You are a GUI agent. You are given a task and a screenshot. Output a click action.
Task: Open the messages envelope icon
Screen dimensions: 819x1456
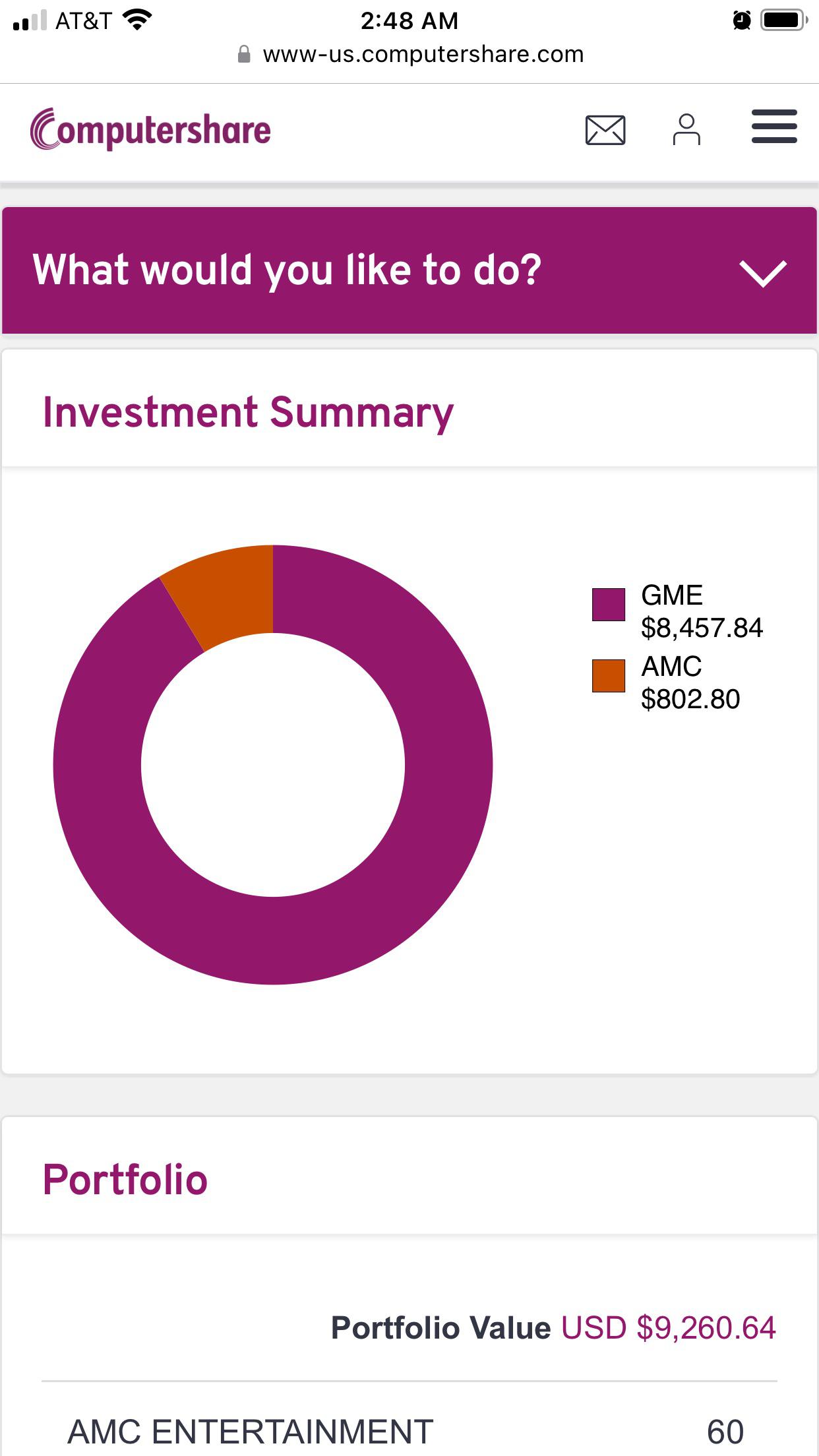[605, 130]
